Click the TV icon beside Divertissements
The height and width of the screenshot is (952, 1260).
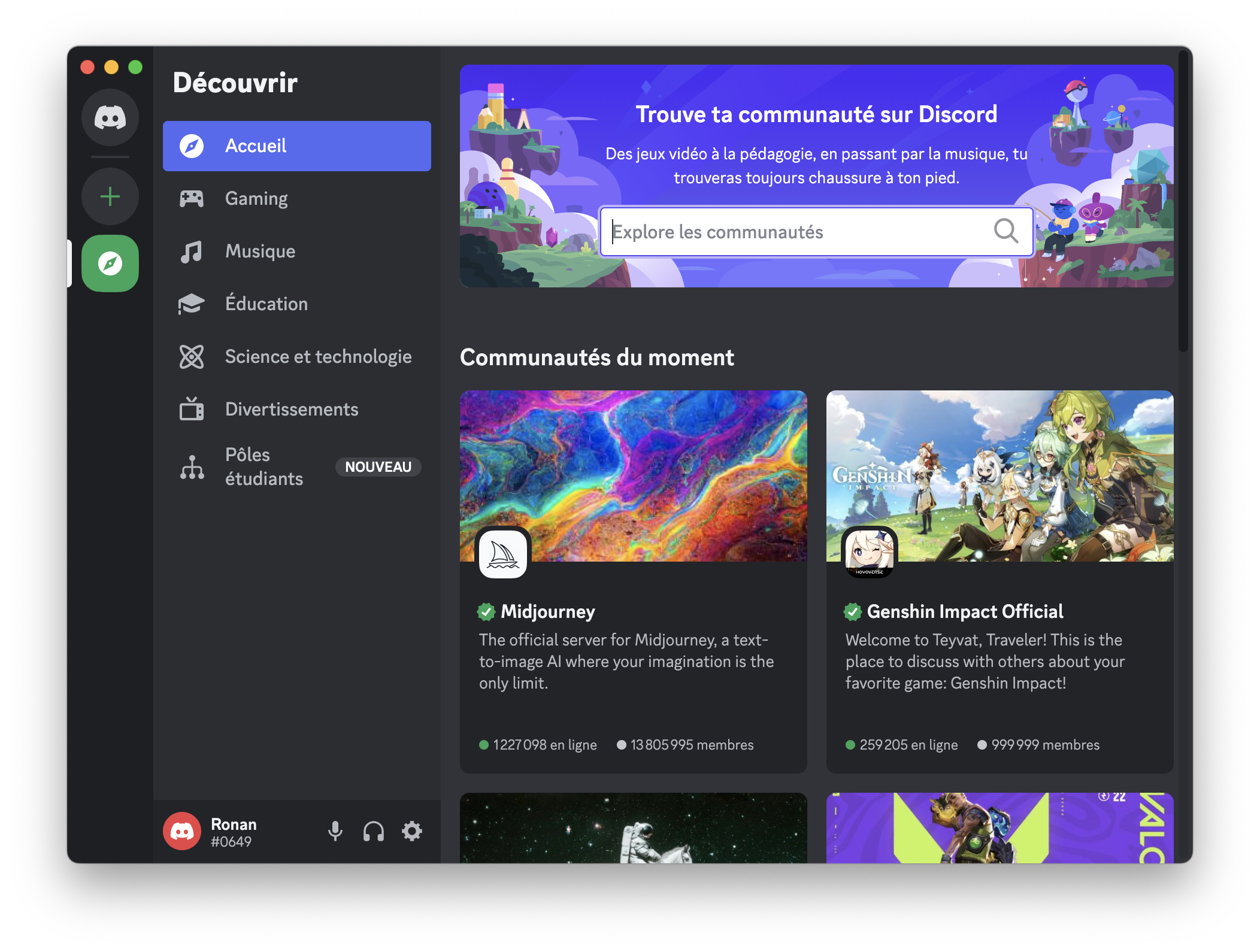click(192, 409)
